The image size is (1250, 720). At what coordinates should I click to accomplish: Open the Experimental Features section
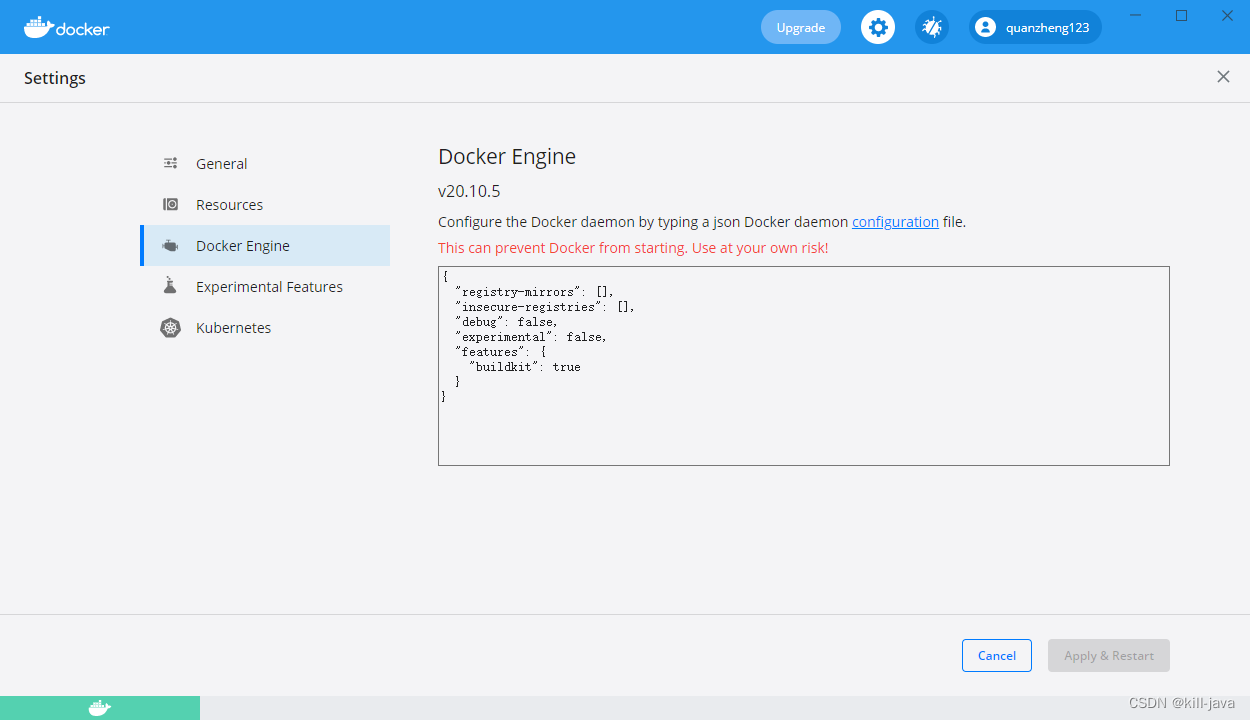(x=265, y=287)
